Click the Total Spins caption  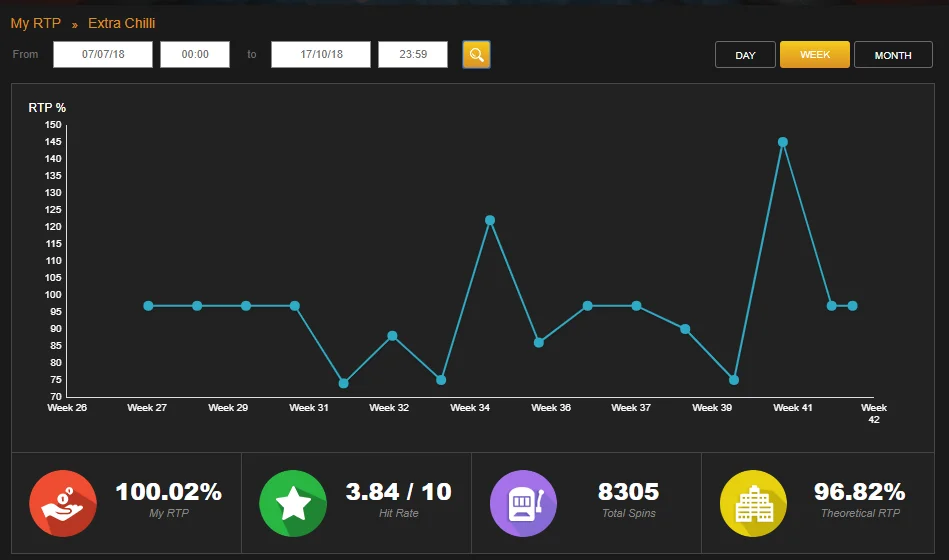629,513
